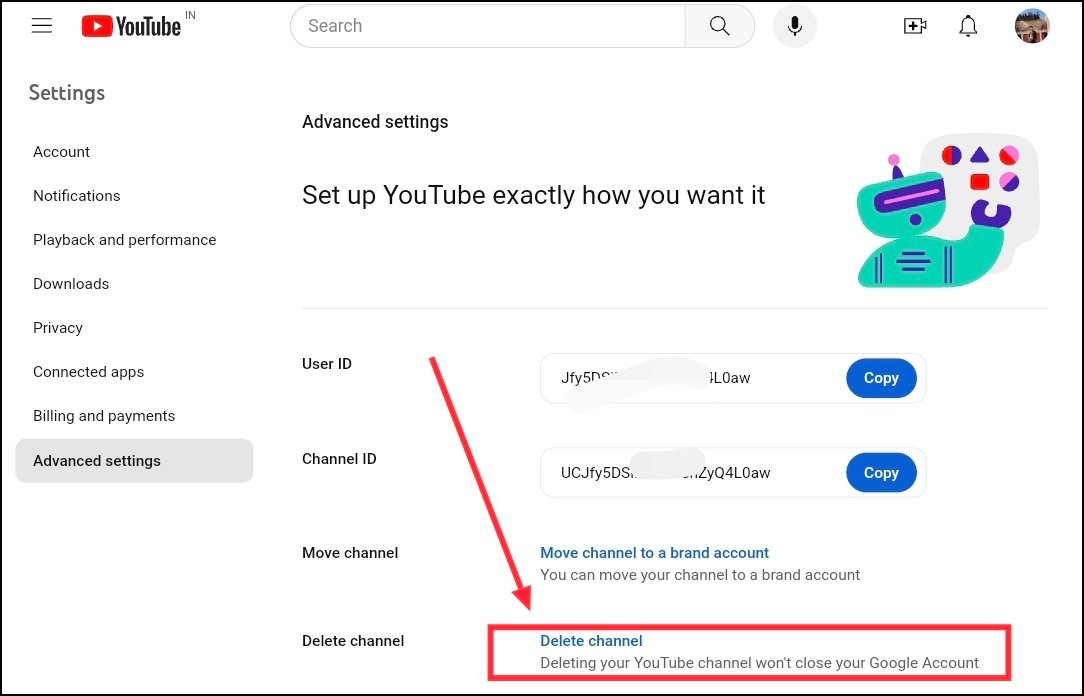
Task: Open the hamburger guide menu
Action: (41, 26)
